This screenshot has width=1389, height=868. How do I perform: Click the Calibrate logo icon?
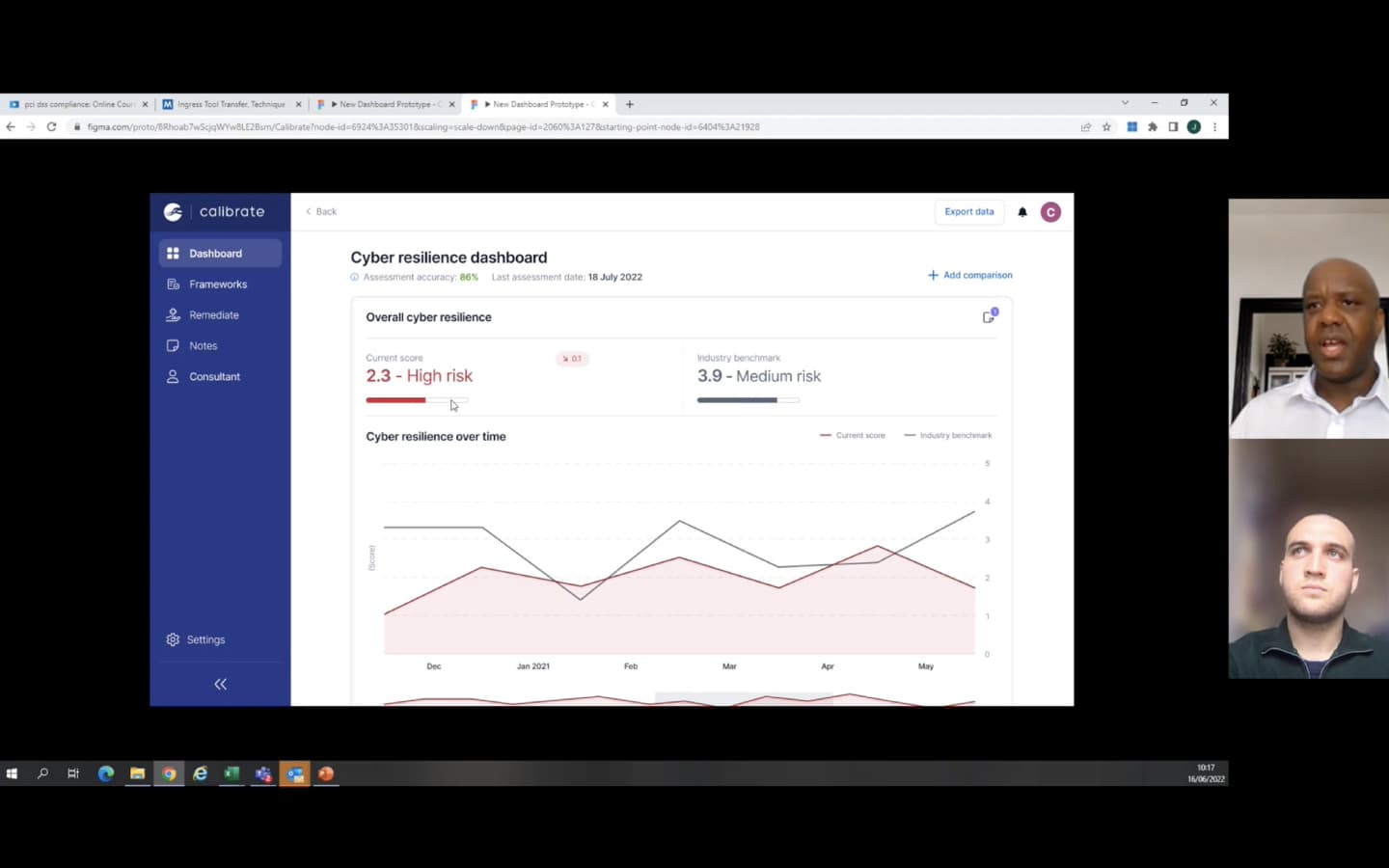(x=173, y=211)
